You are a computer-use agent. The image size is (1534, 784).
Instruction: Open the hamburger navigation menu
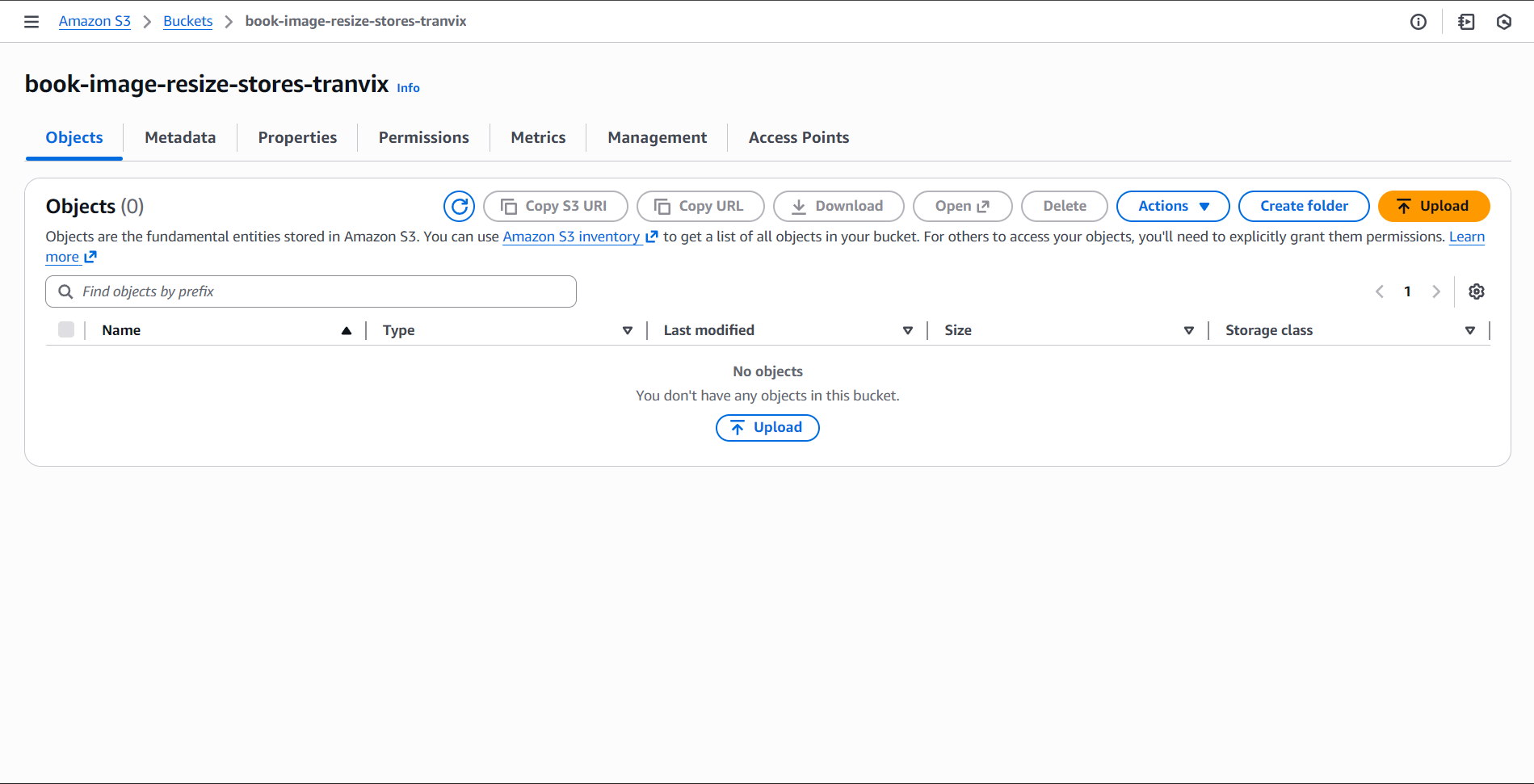click(32, 22)
